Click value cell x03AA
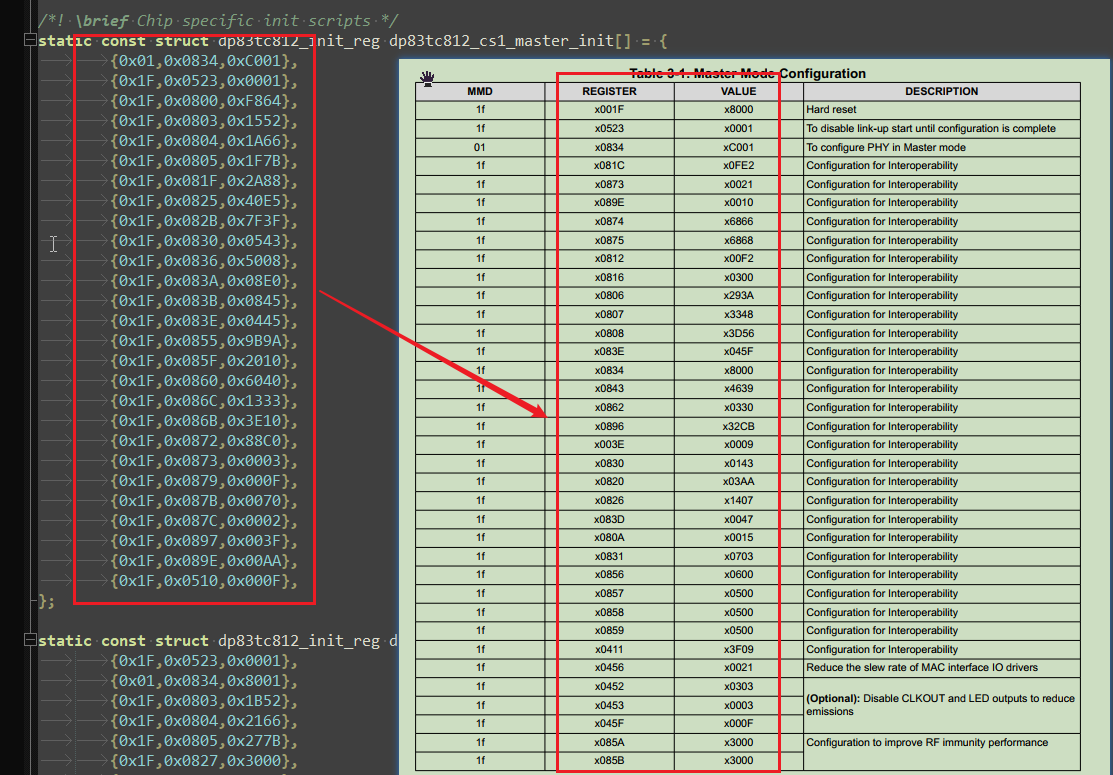Screen dimensions: 1113x775 [738, 481]
